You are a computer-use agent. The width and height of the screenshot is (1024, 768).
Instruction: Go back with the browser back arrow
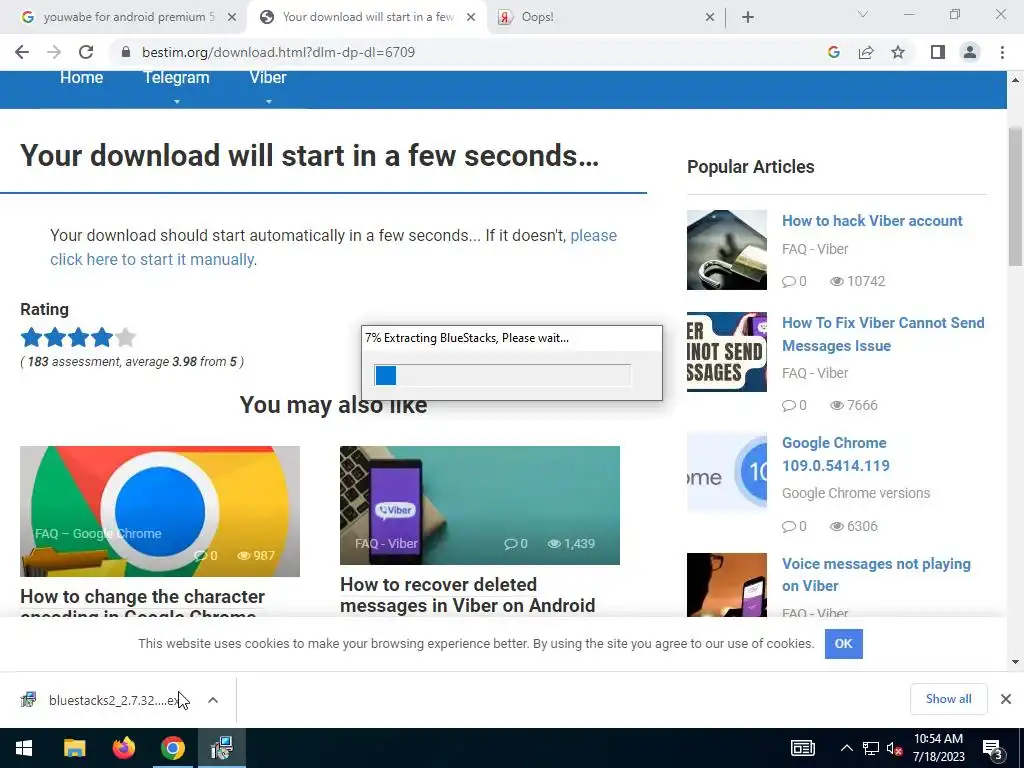(22, 52)
